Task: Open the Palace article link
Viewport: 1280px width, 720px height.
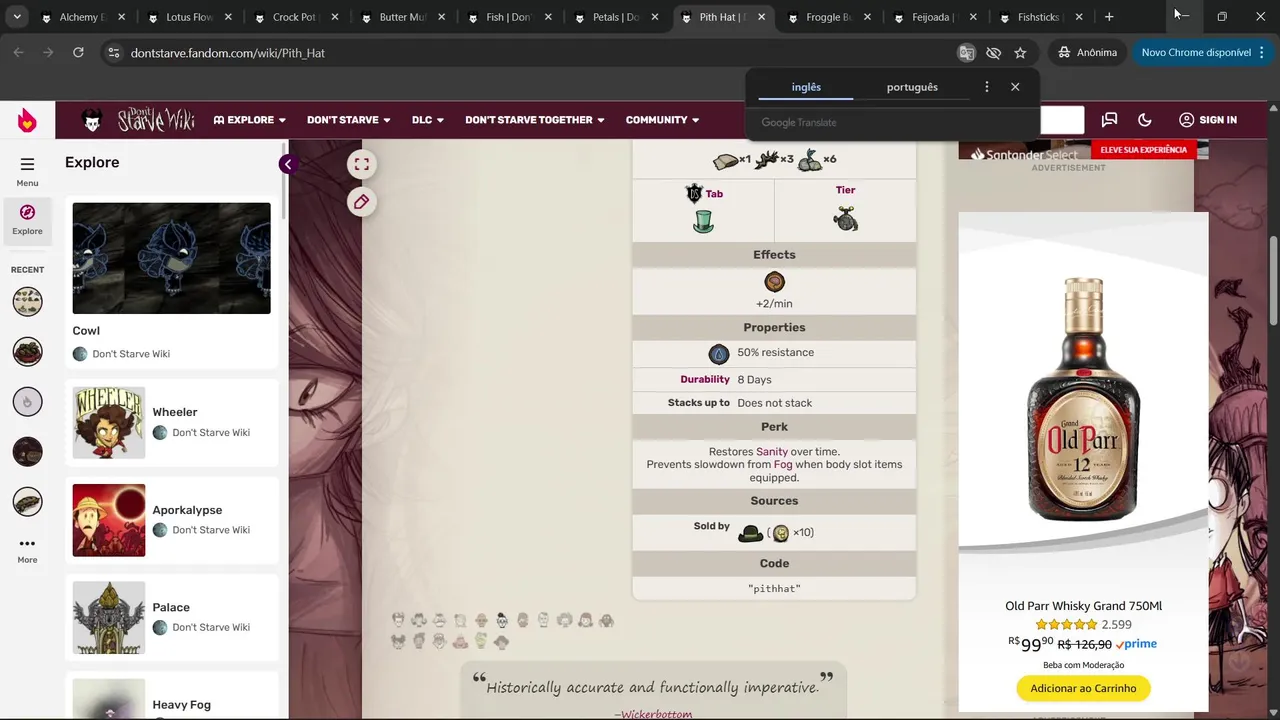Action: pyautogui.click(x=171, y=607)
